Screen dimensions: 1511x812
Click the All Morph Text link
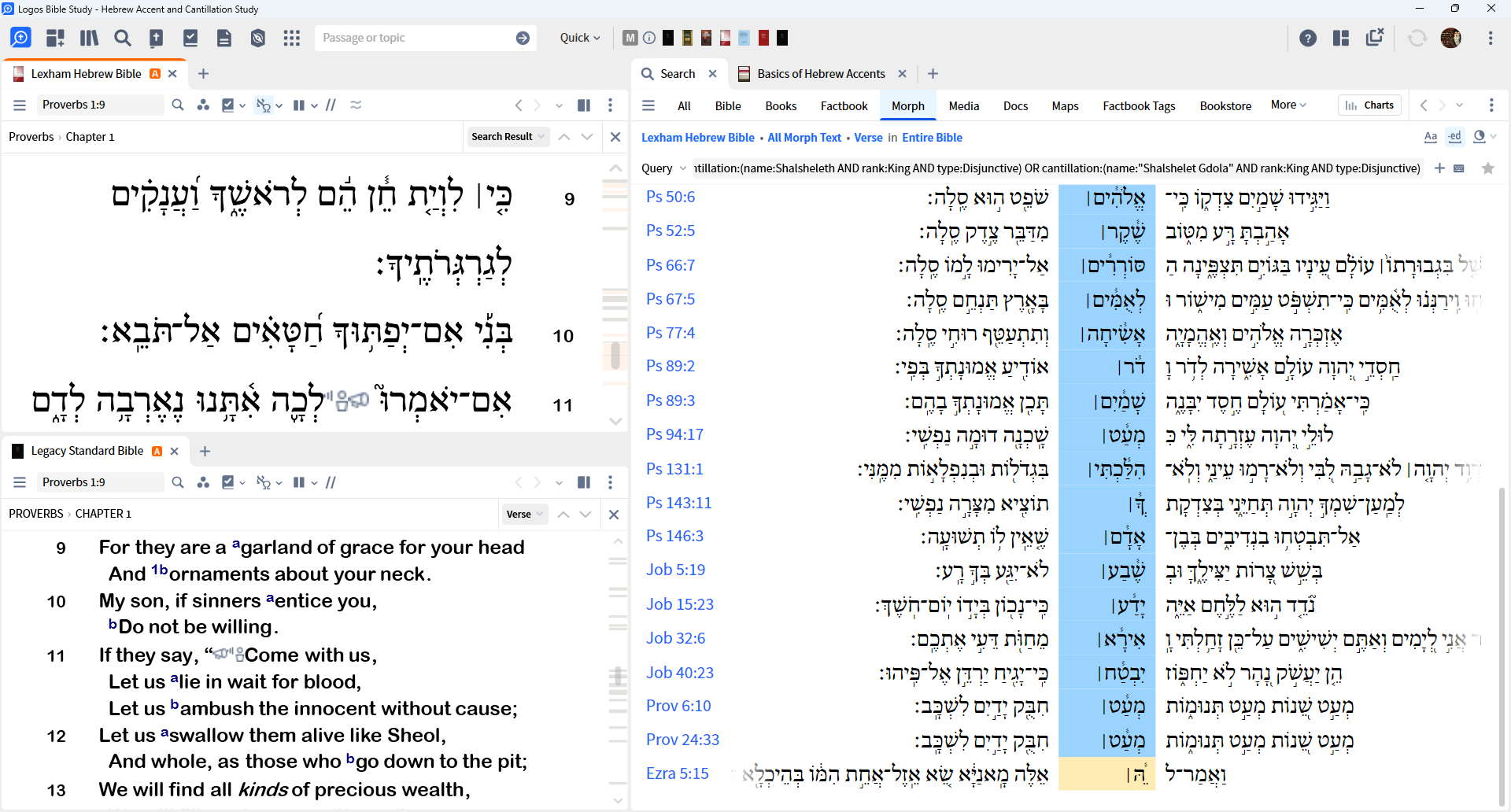click(x=804, y=138)
